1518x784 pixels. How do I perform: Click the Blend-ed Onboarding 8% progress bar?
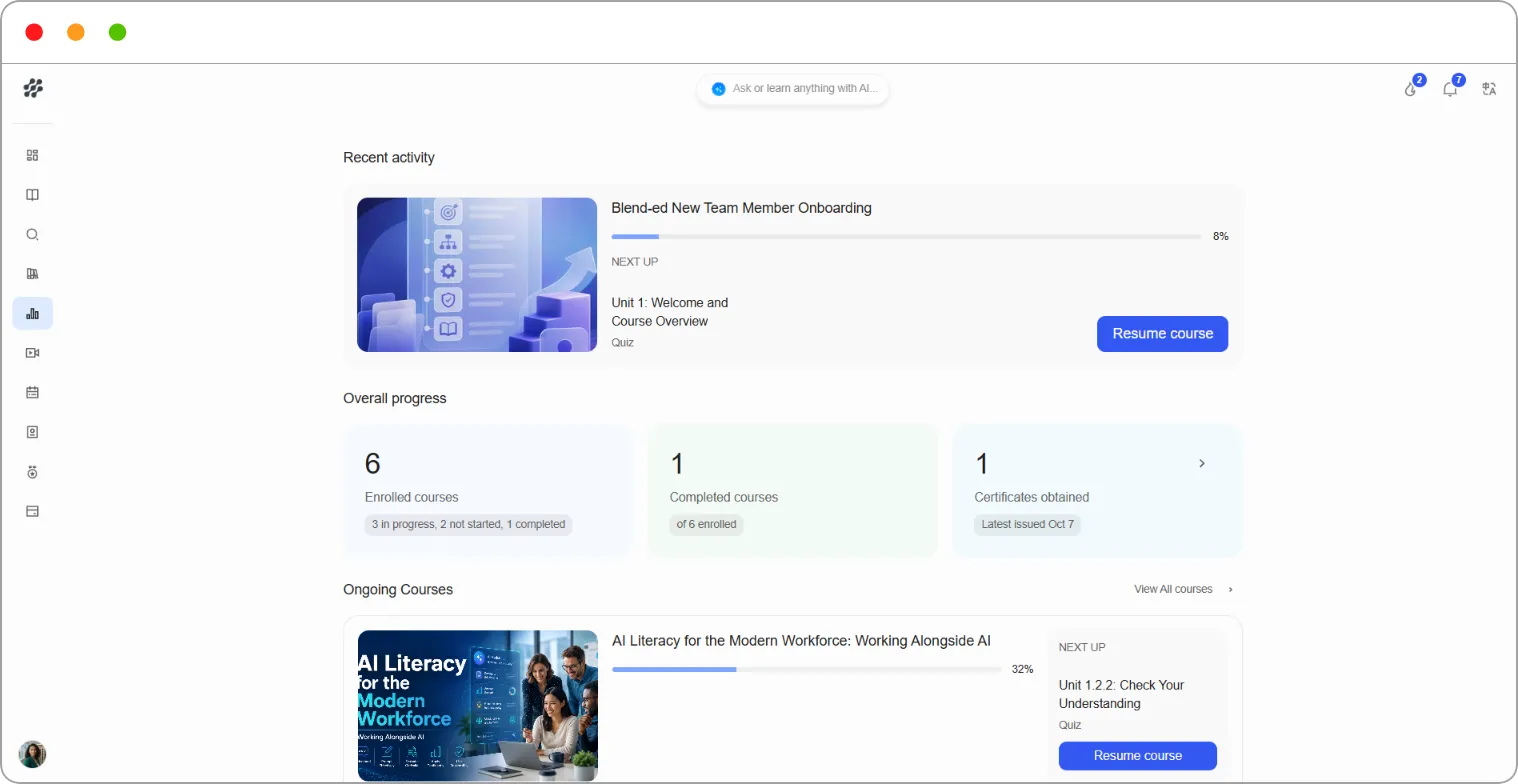pos(906,237)
